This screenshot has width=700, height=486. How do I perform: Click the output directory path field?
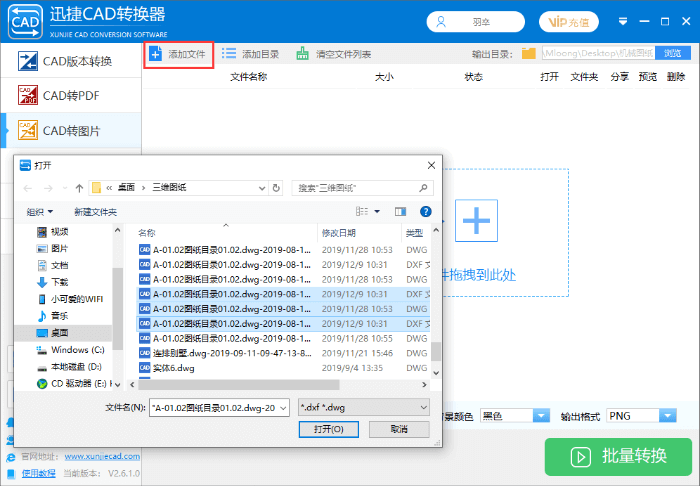tap(598, 54)
